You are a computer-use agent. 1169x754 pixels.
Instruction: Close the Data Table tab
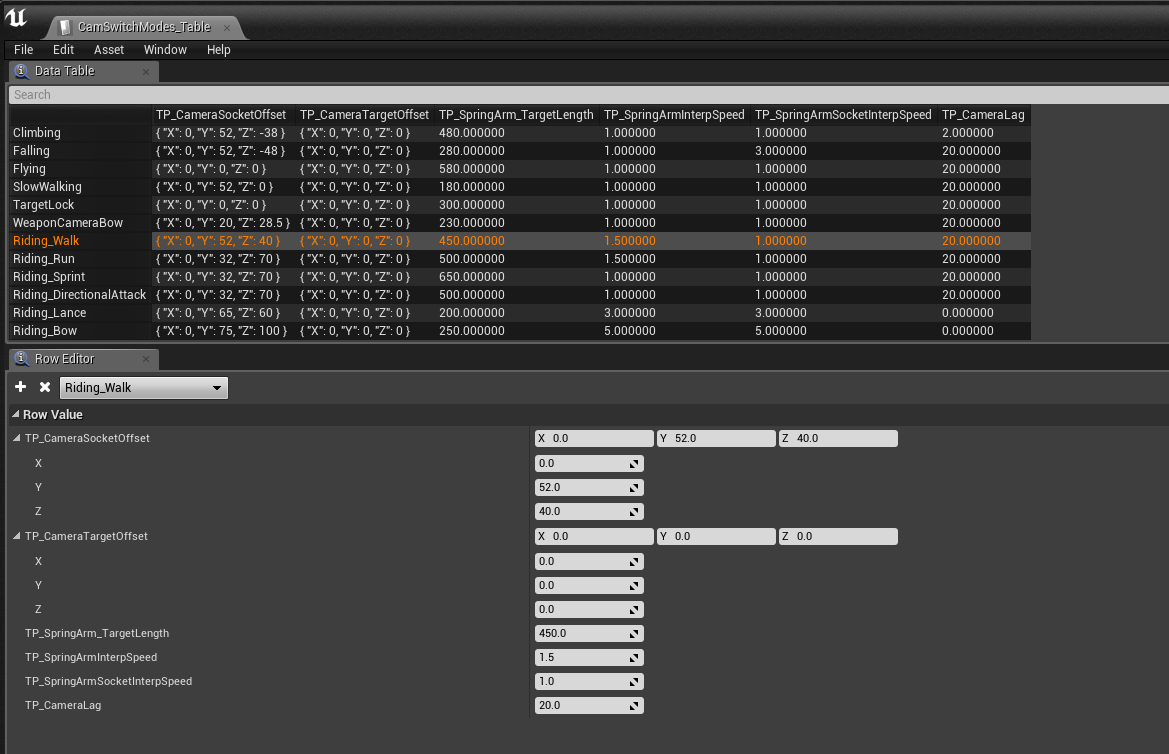click(146, 72)
